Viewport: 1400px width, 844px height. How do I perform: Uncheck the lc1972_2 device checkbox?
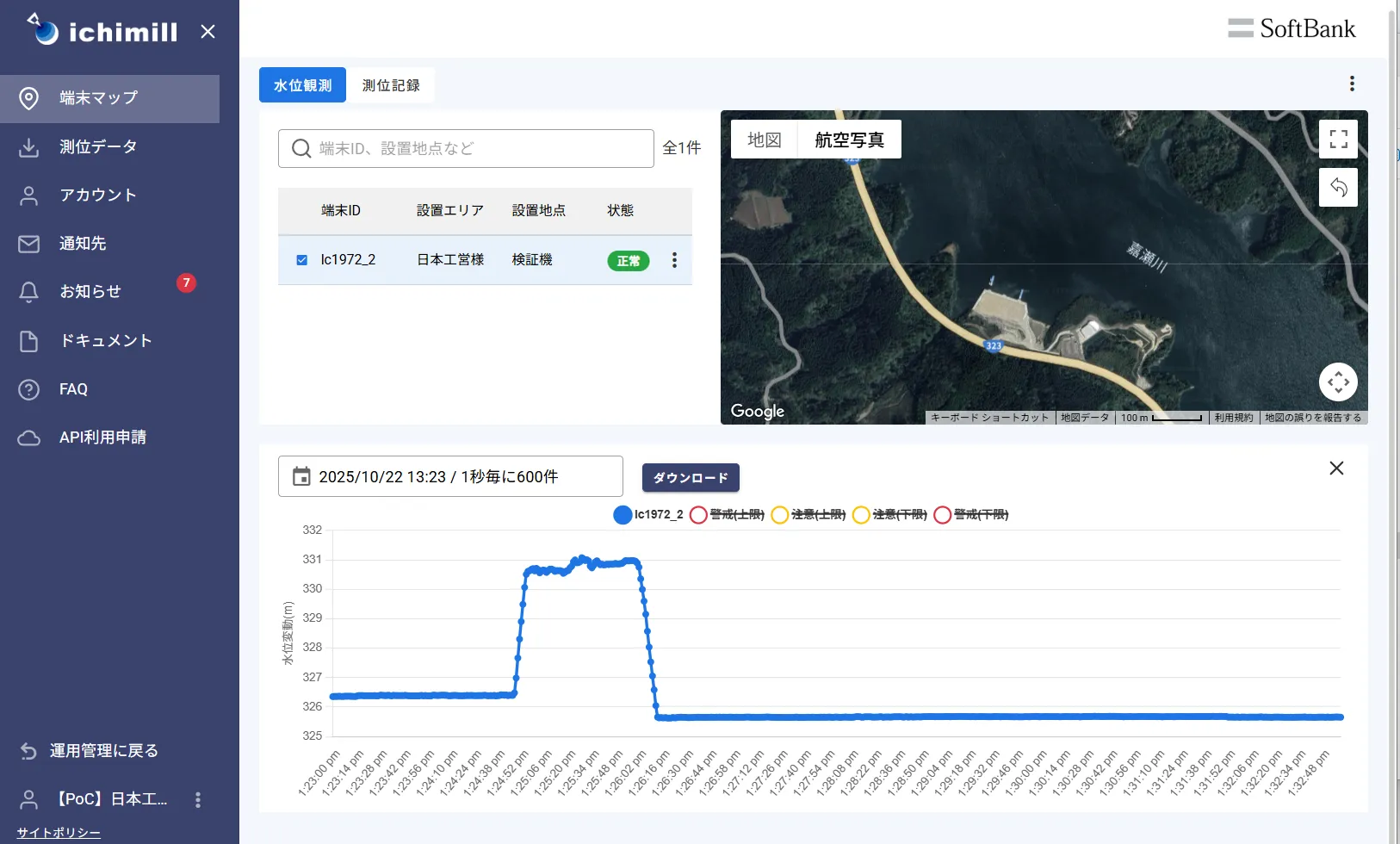tap(302, 260)
